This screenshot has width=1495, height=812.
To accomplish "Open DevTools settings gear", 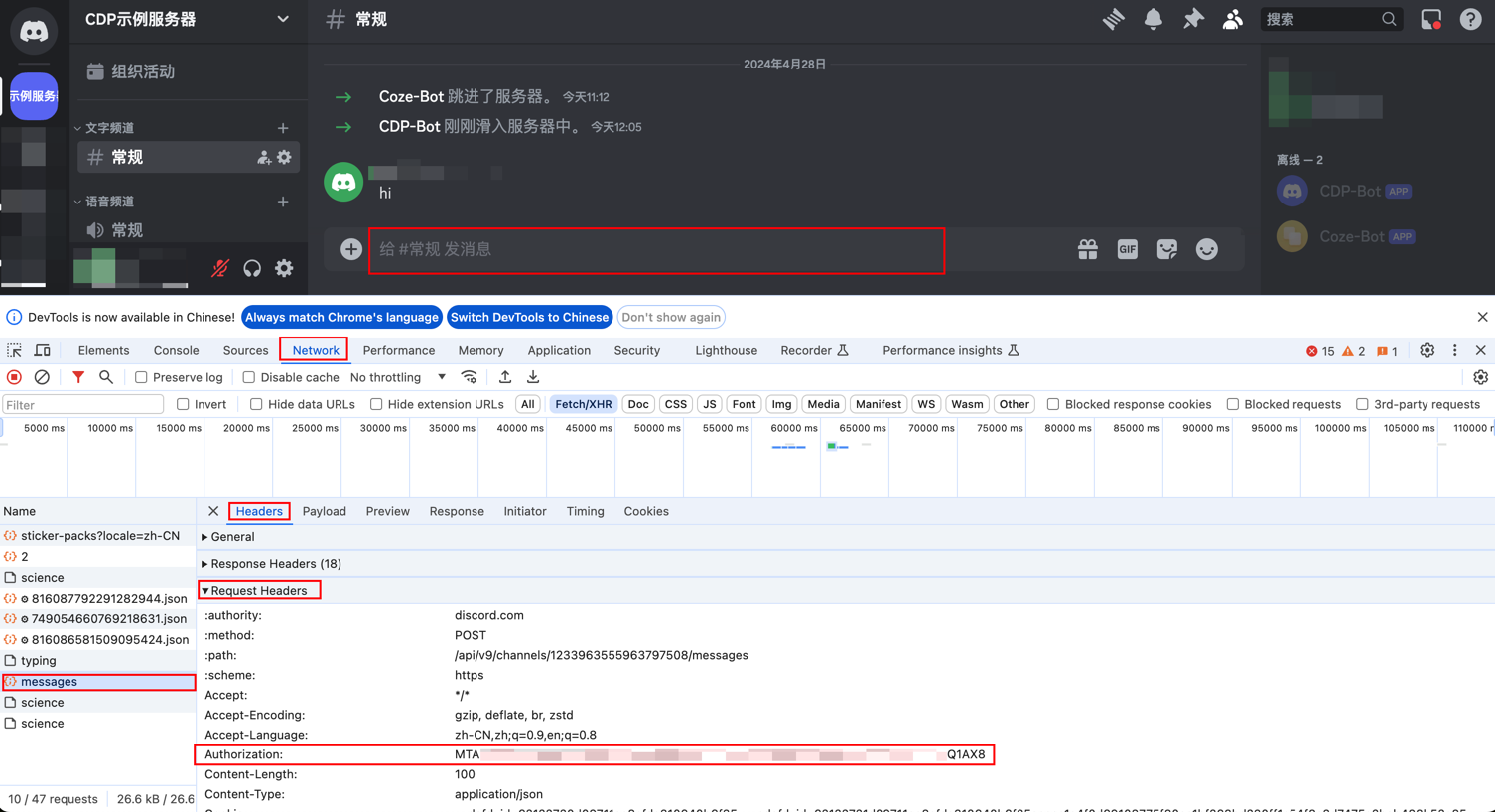I will [x=1427, y=350].
